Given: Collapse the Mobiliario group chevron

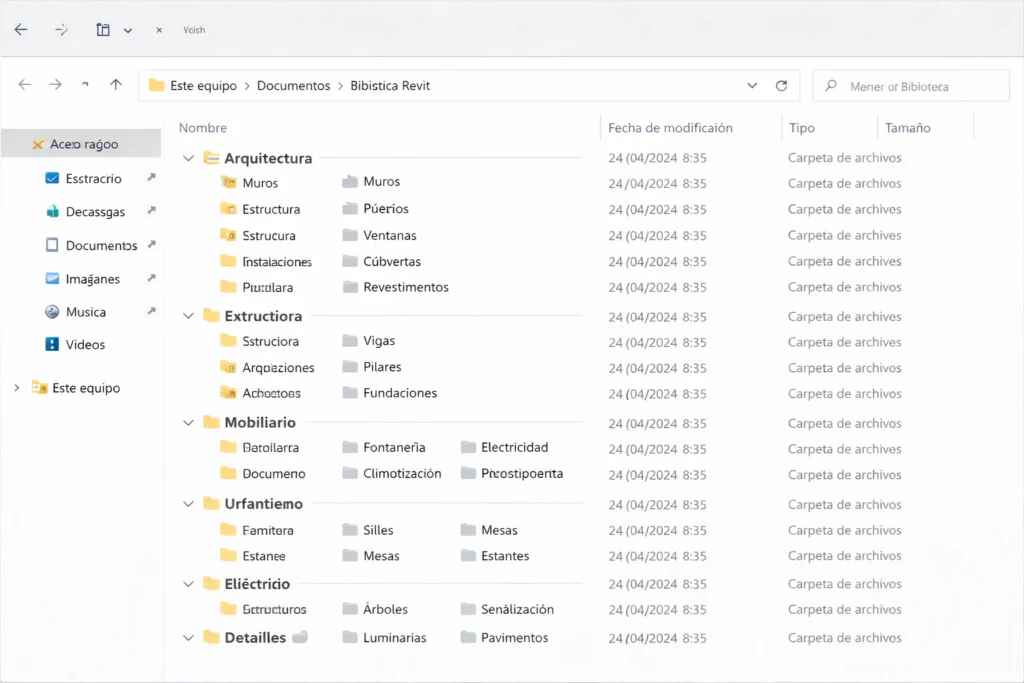Looking at the screenshot, I should [188, 423].
